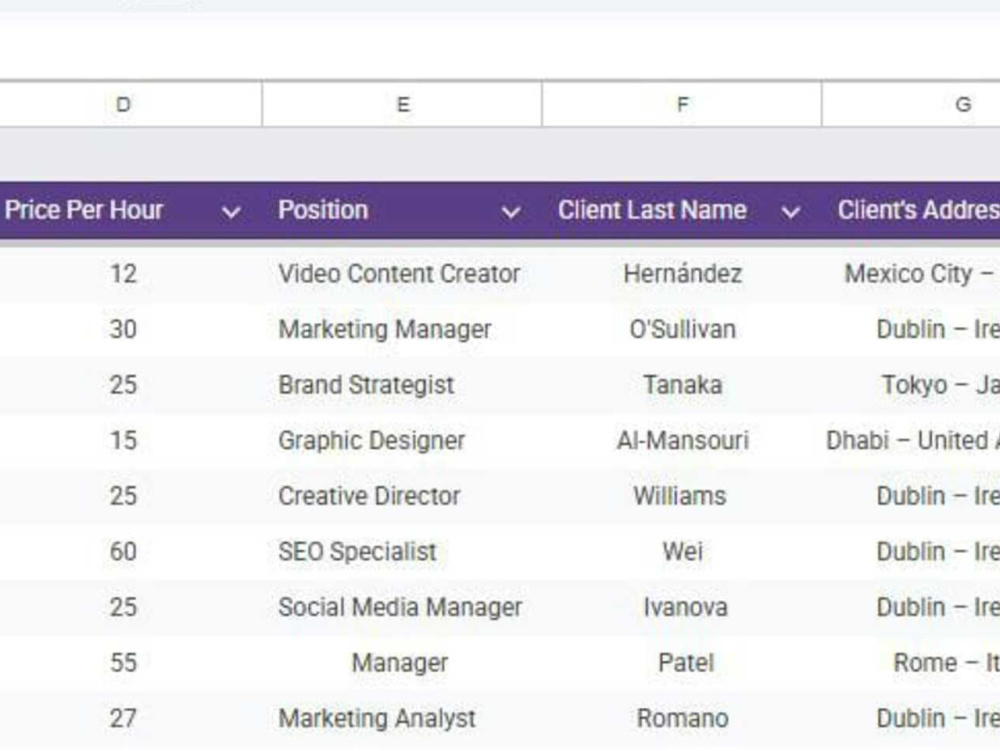
Task: Click the Client Last Name header cell
Action: pyautogui.click(x=682, y=210)
